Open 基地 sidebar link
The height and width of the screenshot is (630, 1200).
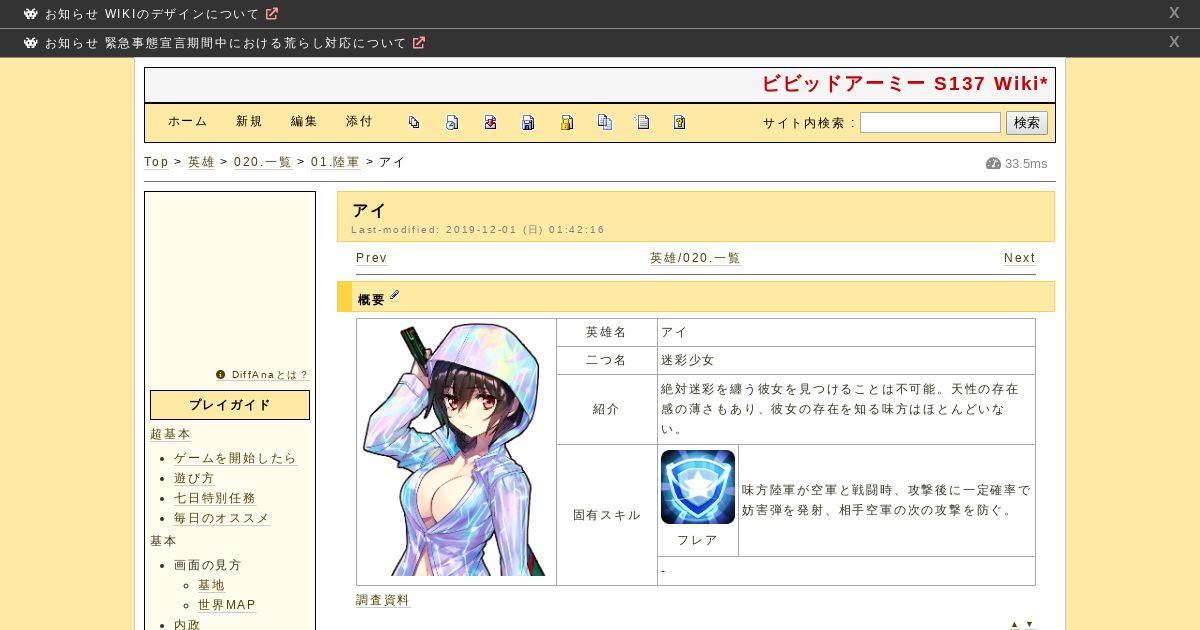[211, 585]
